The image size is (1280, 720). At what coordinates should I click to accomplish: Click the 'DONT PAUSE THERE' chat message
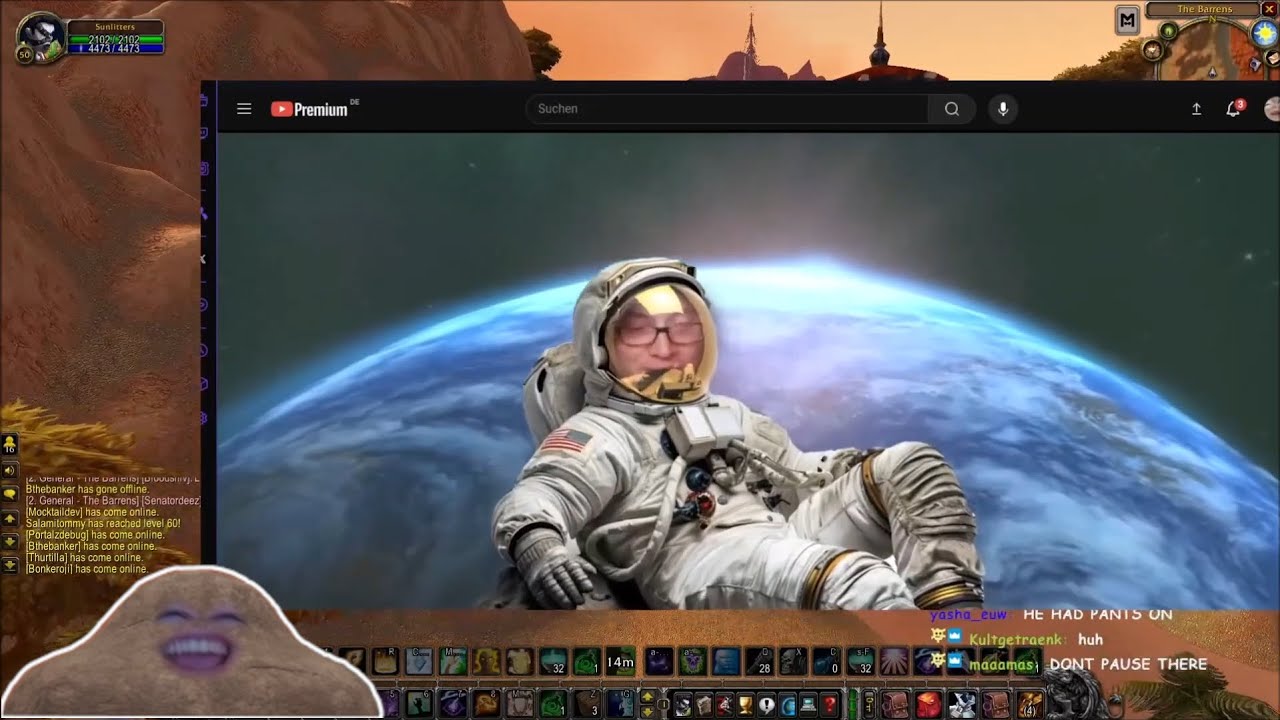coord(1128,664)
